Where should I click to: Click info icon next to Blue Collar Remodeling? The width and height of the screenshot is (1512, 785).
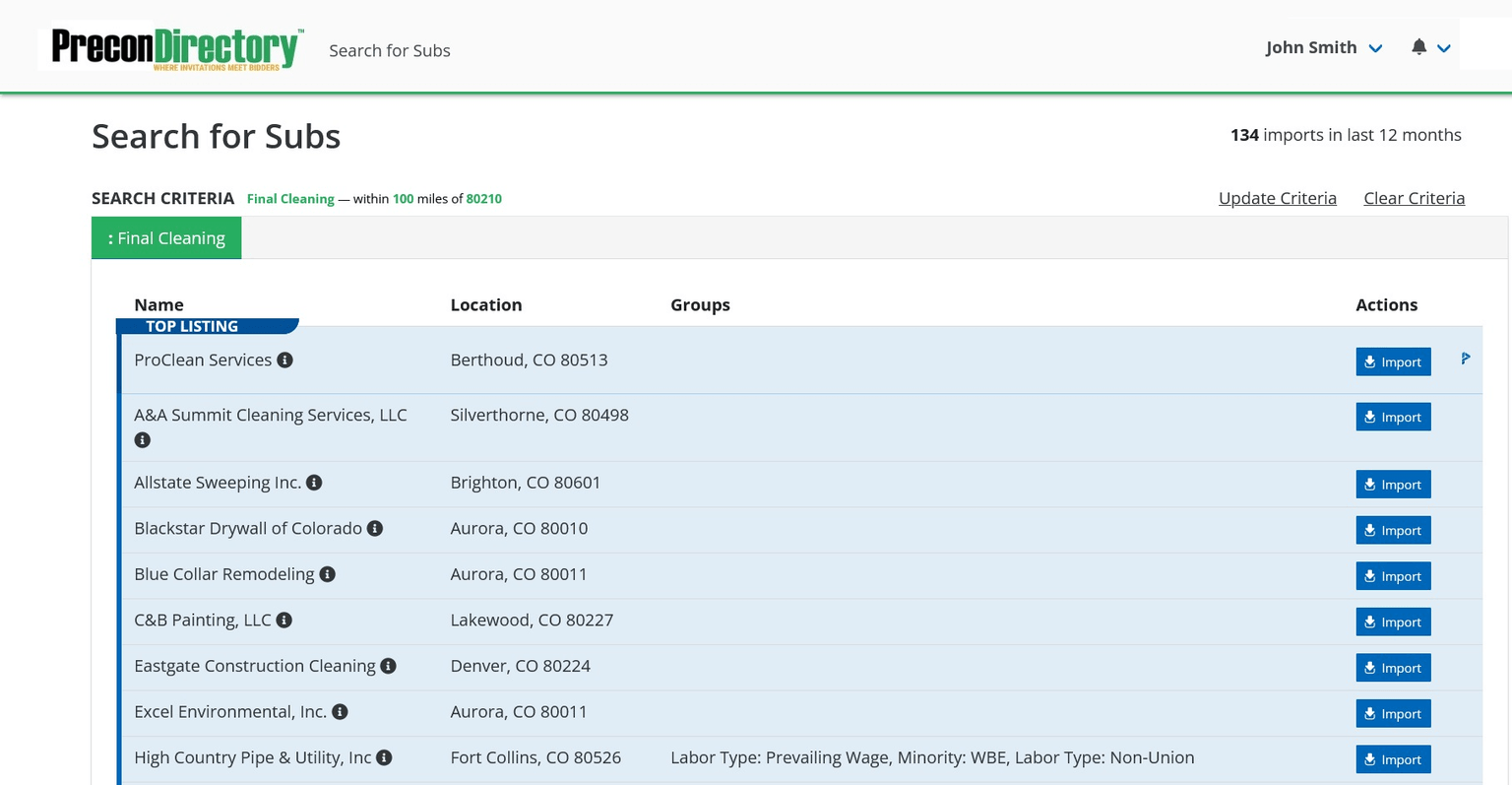click(x=328, y=574)
